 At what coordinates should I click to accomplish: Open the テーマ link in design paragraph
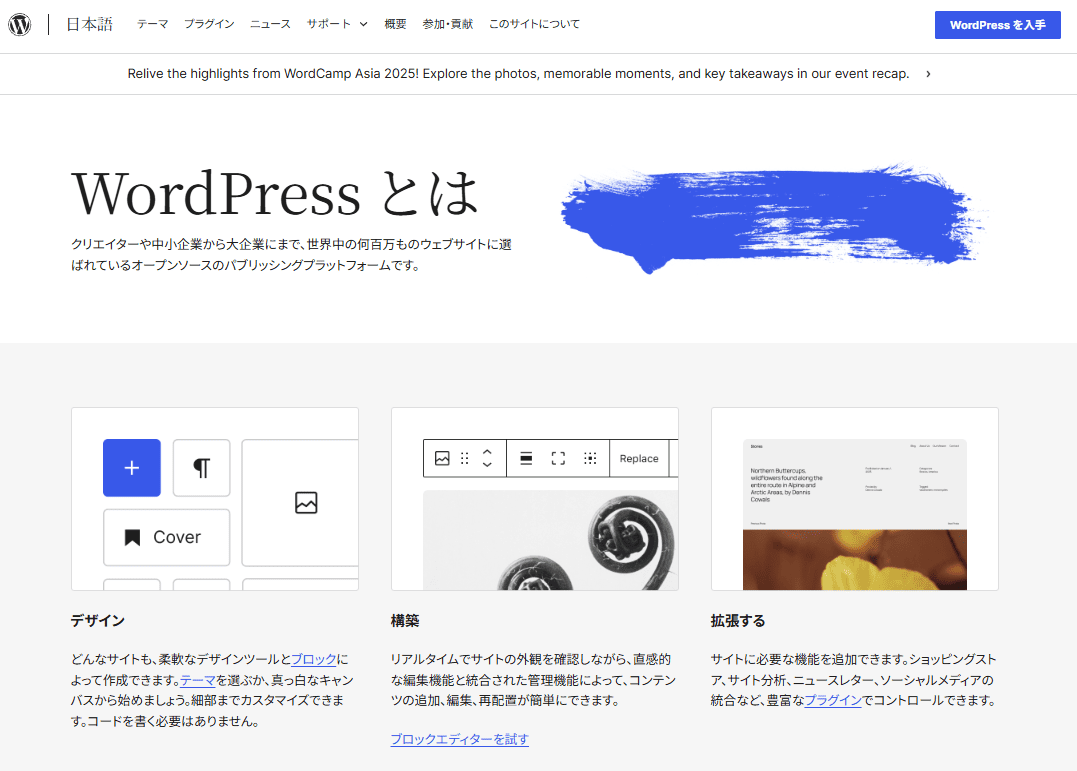coord(198,680)
